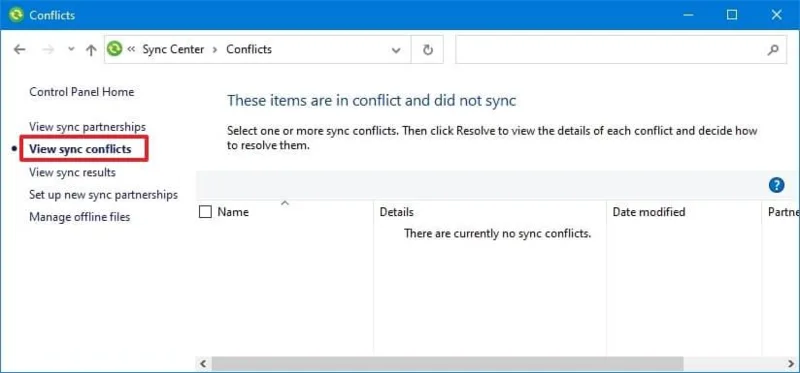800x373 pixels.
Task: Sort by the Name column header
Action: 233,212
